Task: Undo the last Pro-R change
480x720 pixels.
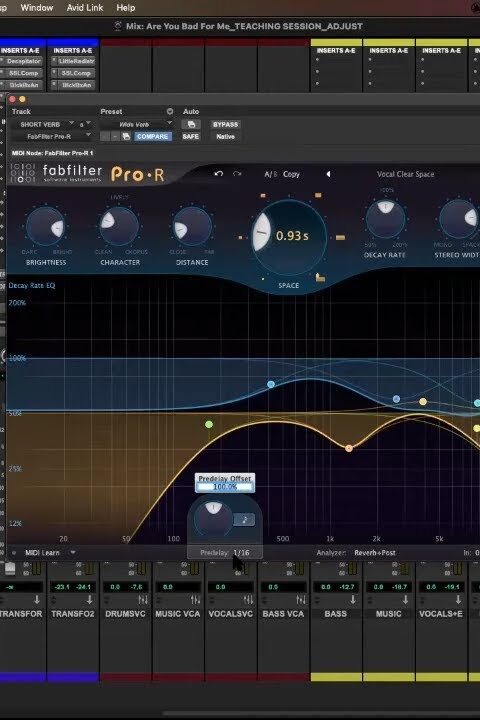Action: [219, 174]
